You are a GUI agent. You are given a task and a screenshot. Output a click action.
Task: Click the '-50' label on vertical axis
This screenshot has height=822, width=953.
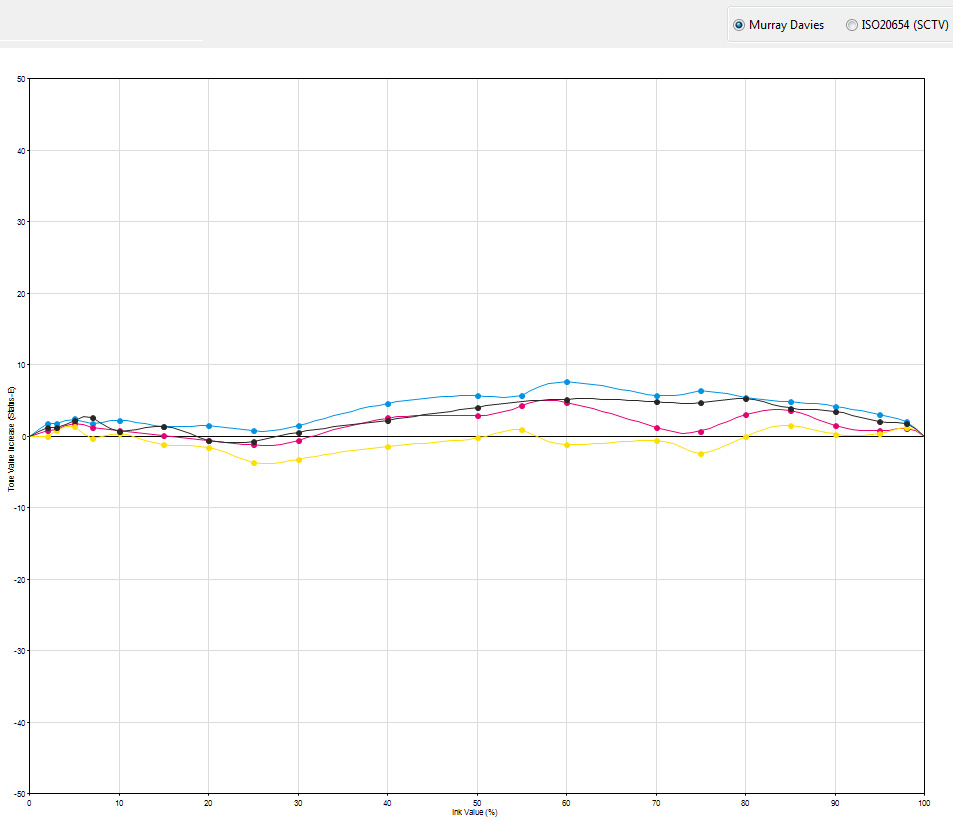coord(19,794)
